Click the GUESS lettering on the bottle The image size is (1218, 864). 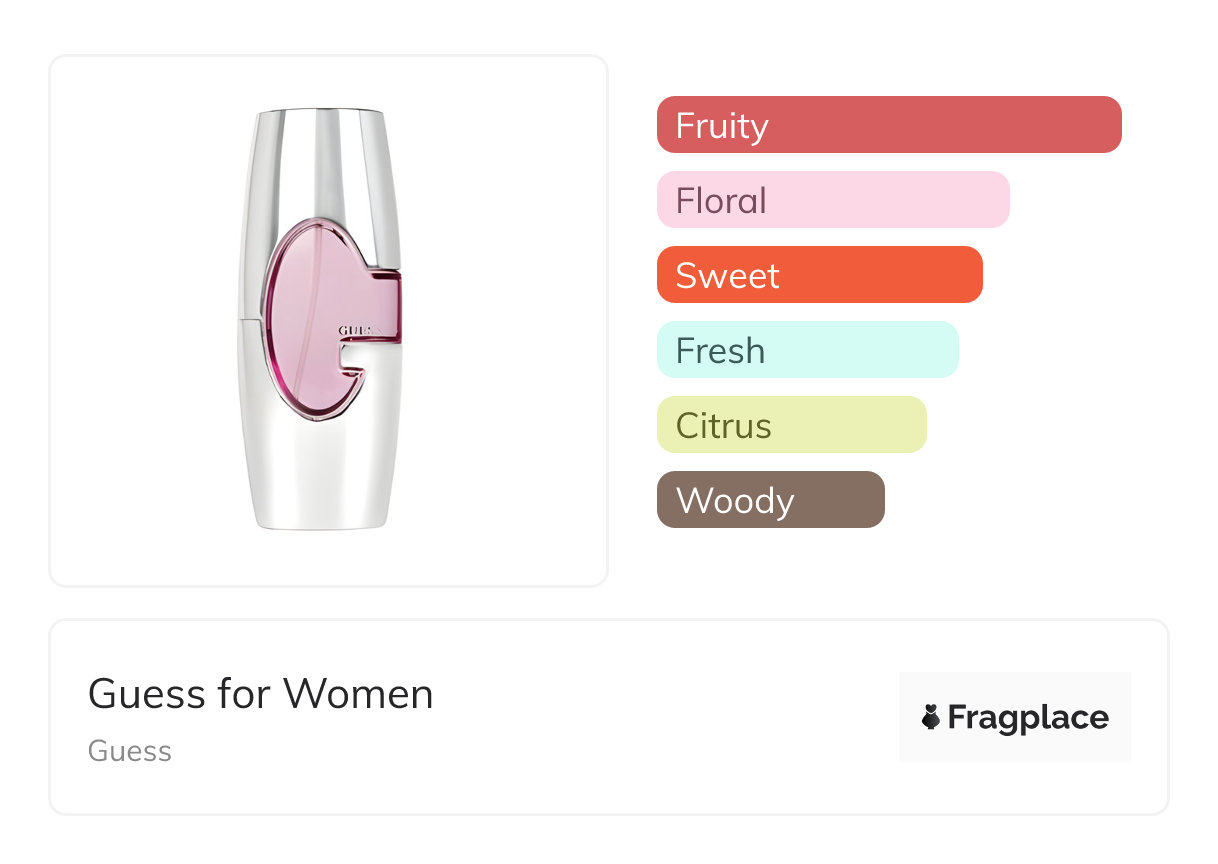pos(356,330)
